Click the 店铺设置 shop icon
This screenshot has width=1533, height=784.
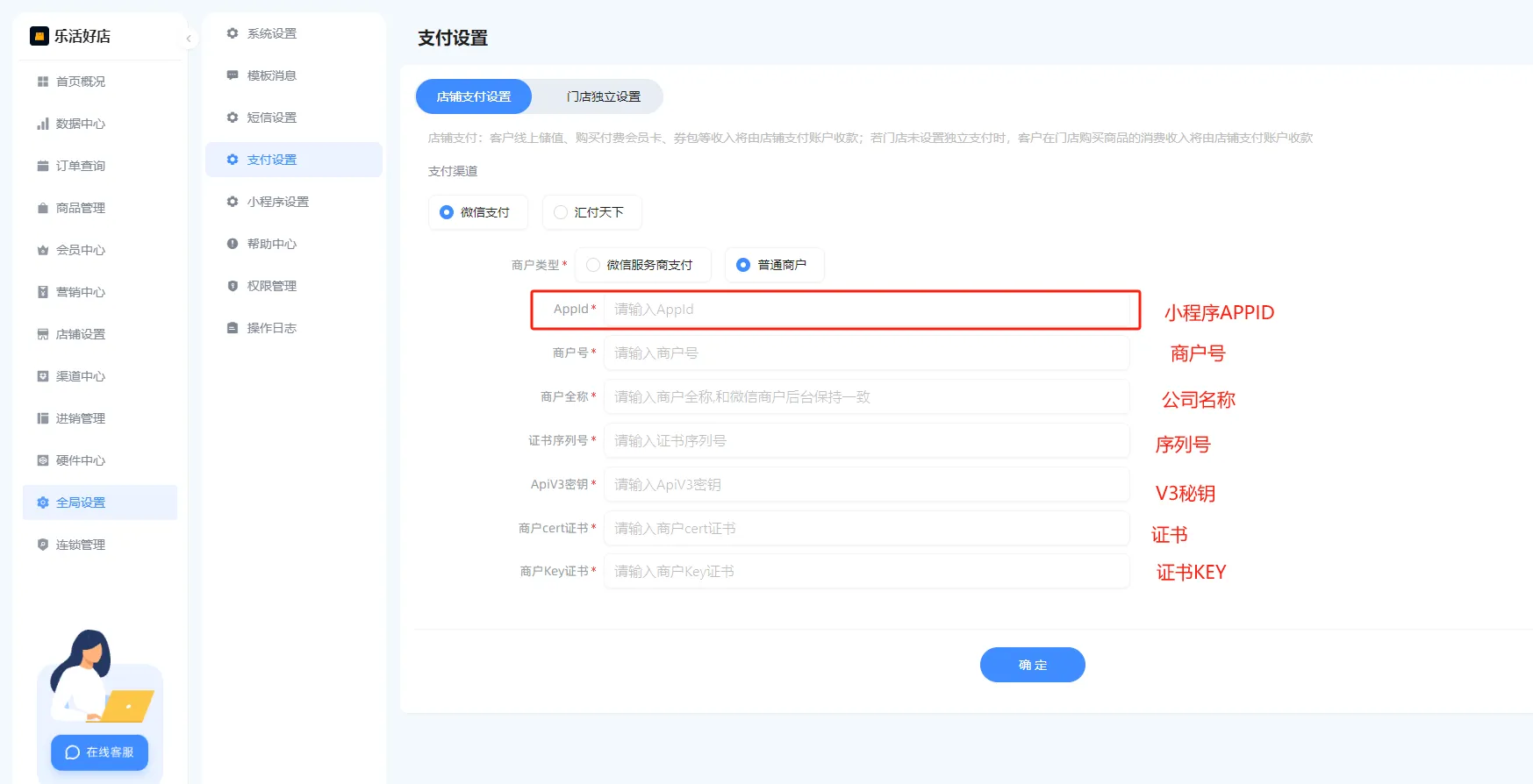click(x=43, y=334)
